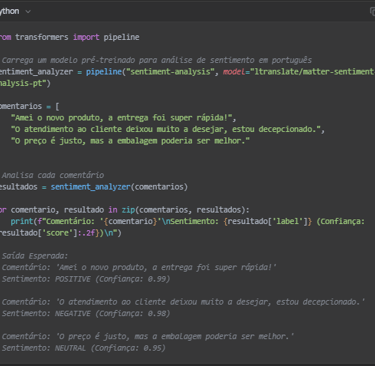The height and width of the screenshot is (366, 375).
Task: Click the 'import' keyword in first line
Action: [86, 37]
